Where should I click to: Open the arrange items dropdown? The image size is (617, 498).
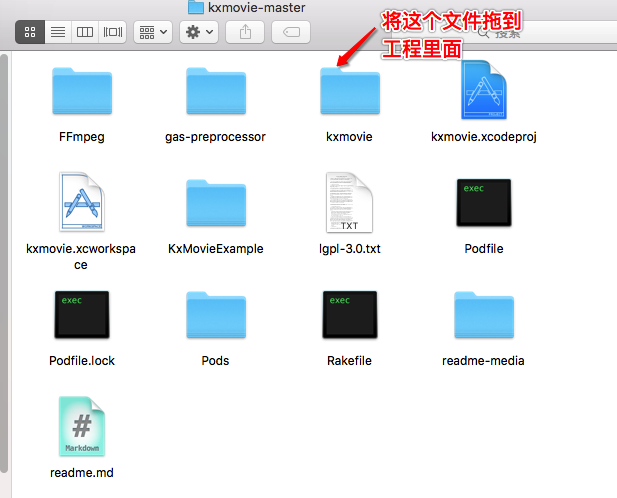[x=153, y=32]
